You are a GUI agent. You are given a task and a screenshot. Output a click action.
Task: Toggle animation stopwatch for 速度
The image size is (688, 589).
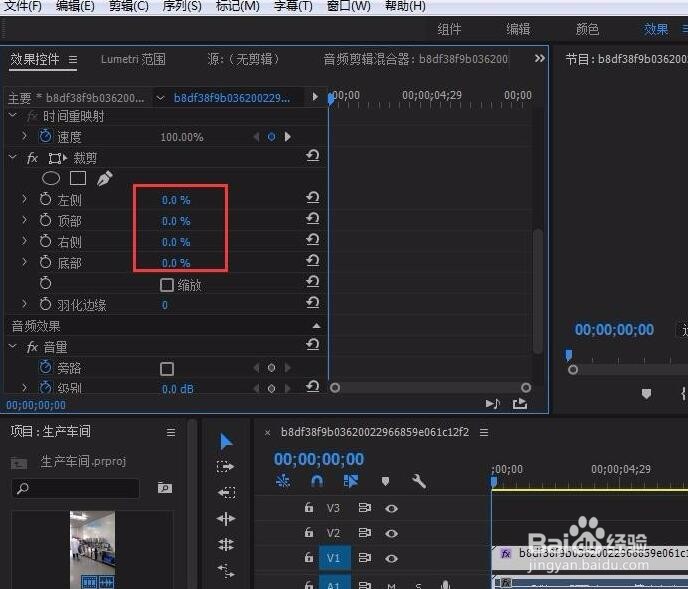point(45,136)
